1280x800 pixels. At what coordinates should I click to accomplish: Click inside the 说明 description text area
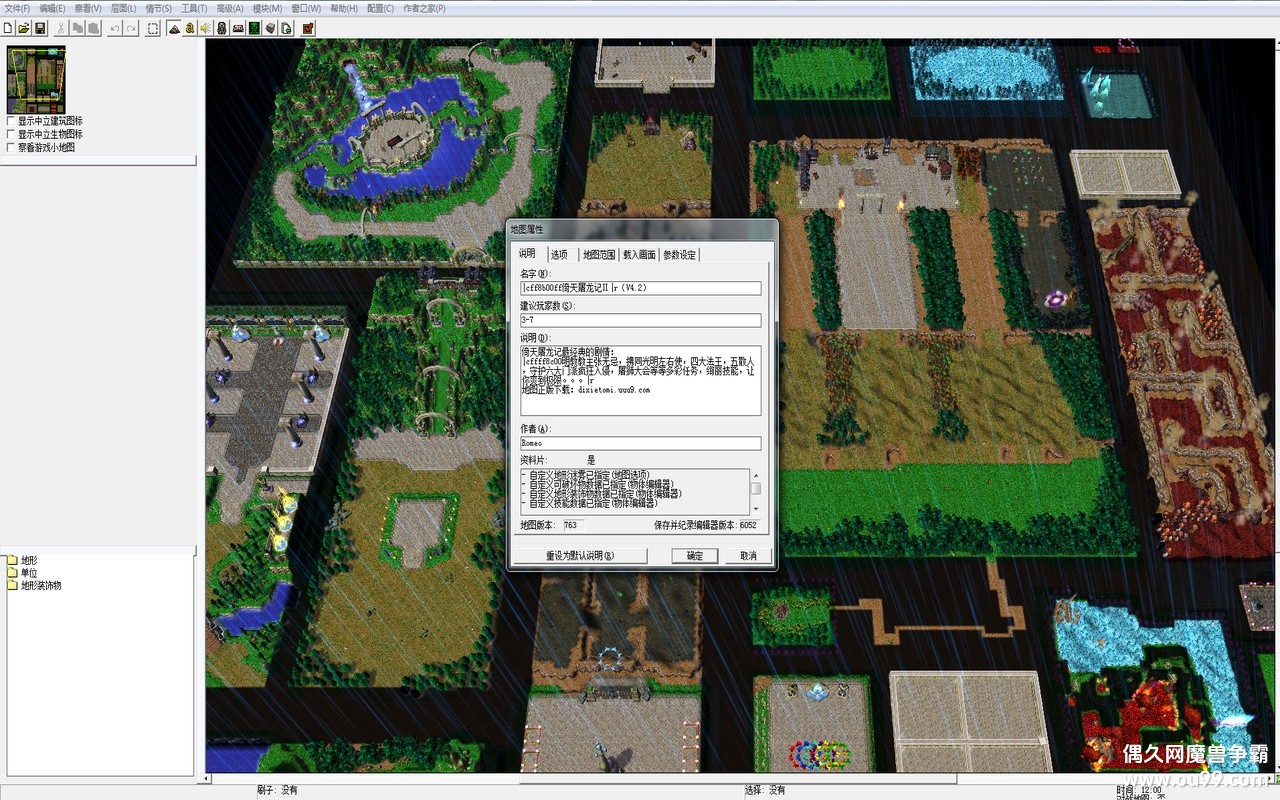click(x=640, y=380)
